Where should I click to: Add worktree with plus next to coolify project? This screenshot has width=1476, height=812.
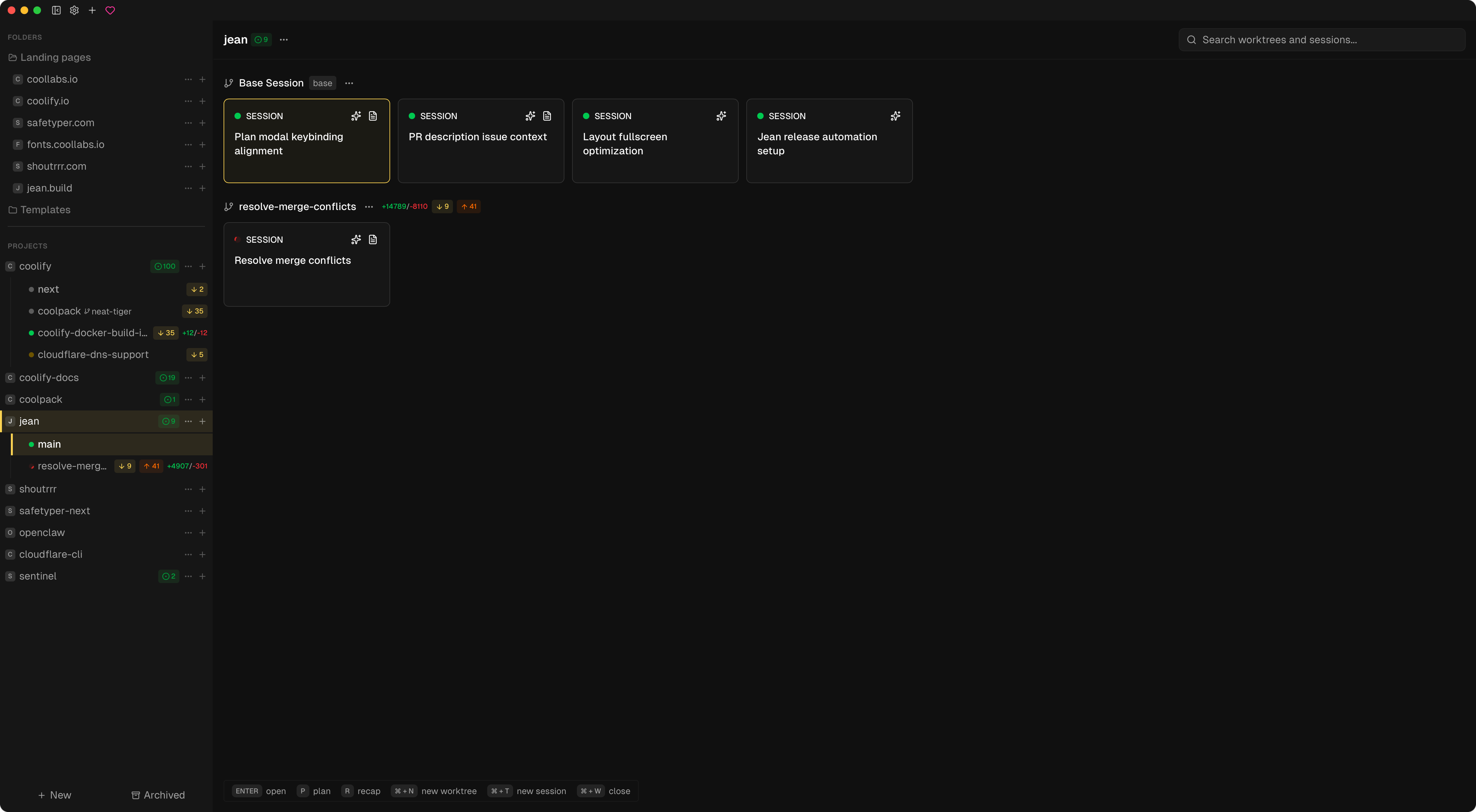click(x=202, y=266)
